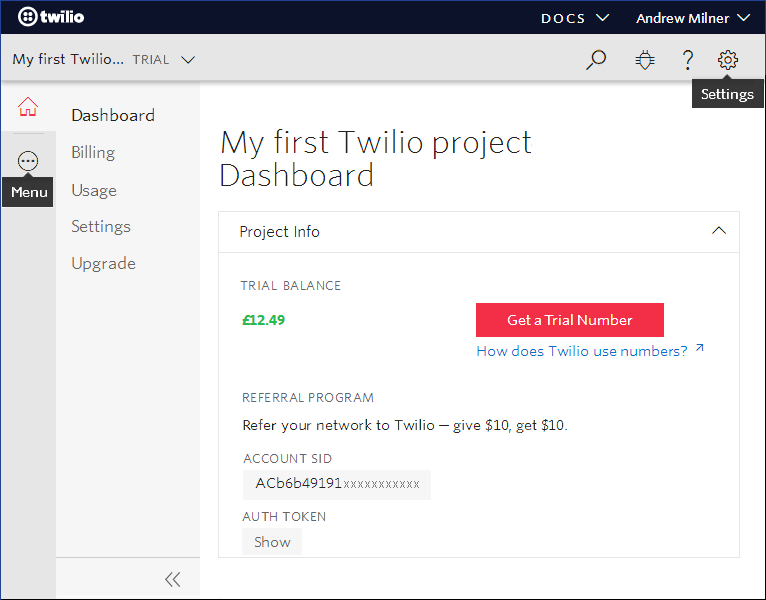Click the ACCOUNT SID label
Viewport: 766px width, 600px height.
pyautogui.click(x=287, y=458)
